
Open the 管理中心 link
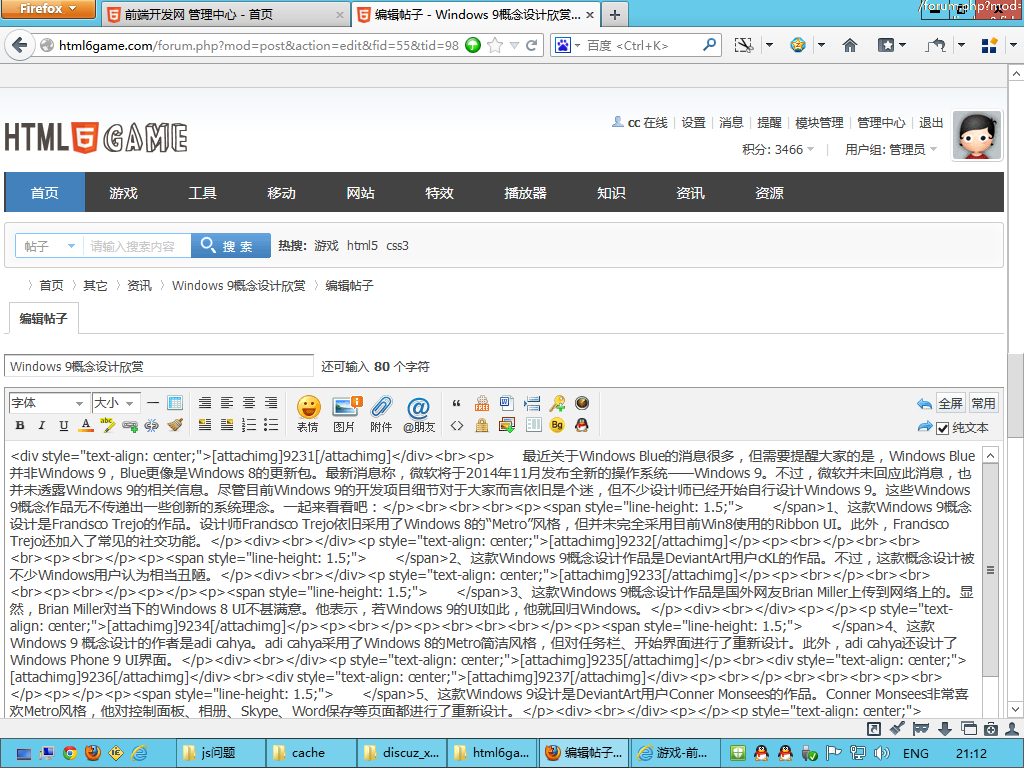tap(881, 123)
